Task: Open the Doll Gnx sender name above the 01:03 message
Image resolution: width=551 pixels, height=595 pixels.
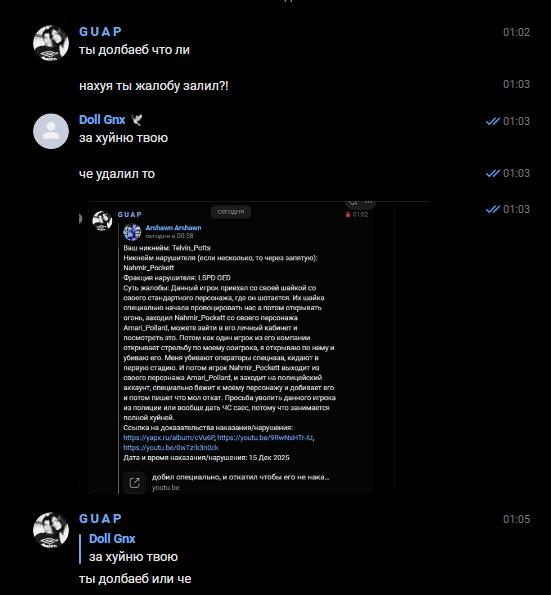Action: click(x=102, y=120)
